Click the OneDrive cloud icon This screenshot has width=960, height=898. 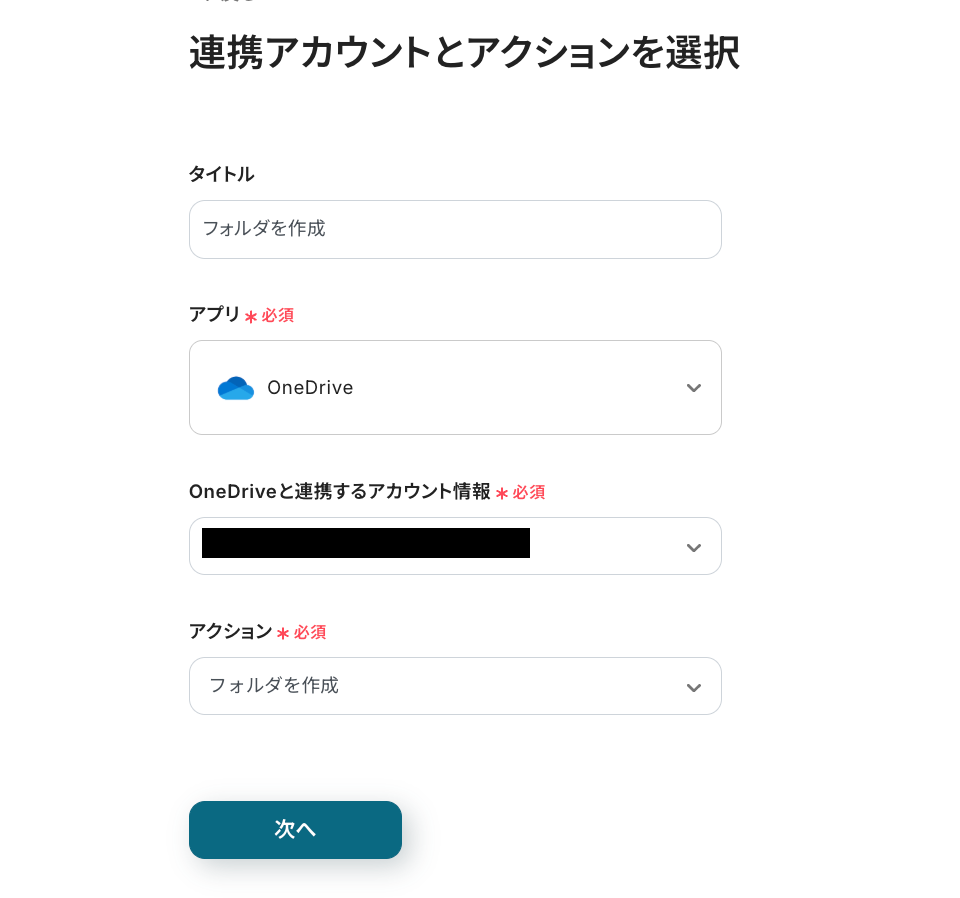click(236, 388)
